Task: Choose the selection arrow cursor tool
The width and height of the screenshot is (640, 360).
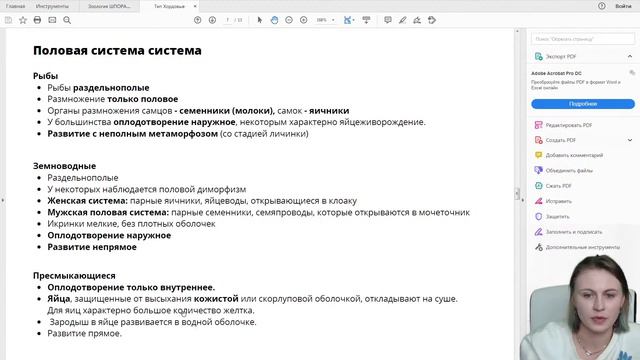Action: [260, 20]
